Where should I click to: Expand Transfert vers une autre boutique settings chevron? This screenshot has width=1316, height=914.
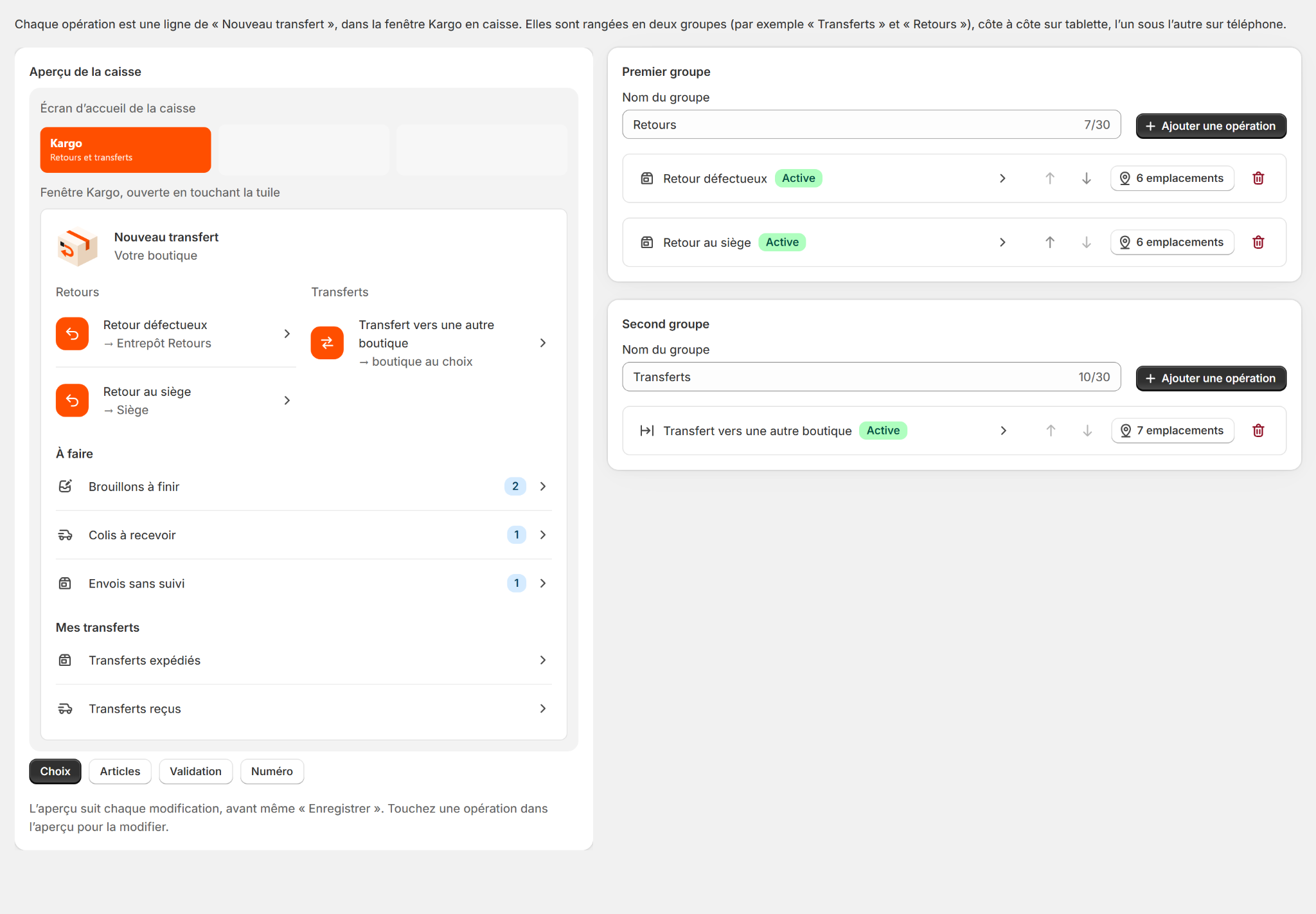1003,431
